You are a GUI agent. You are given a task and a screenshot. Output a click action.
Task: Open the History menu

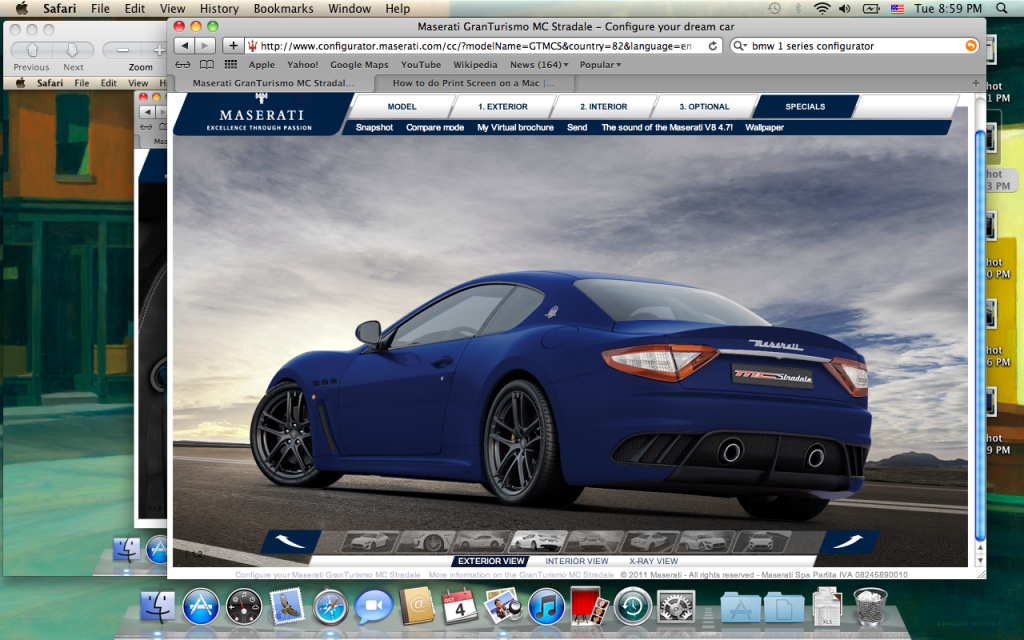(219, 8)
